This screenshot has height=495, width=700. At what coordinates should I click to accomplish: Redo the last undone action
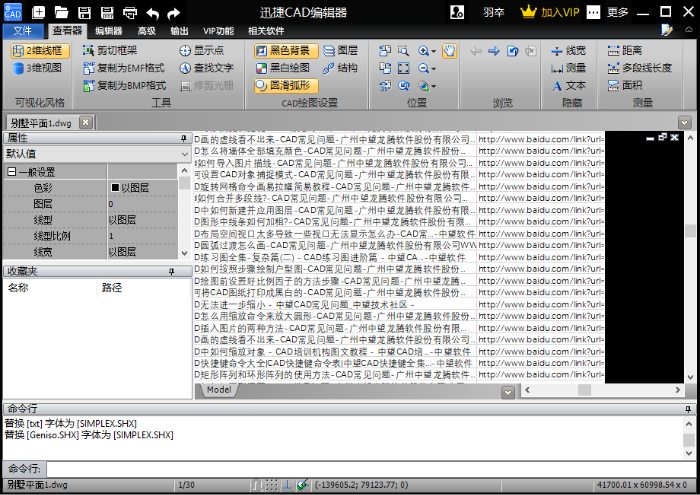(173, 13)
